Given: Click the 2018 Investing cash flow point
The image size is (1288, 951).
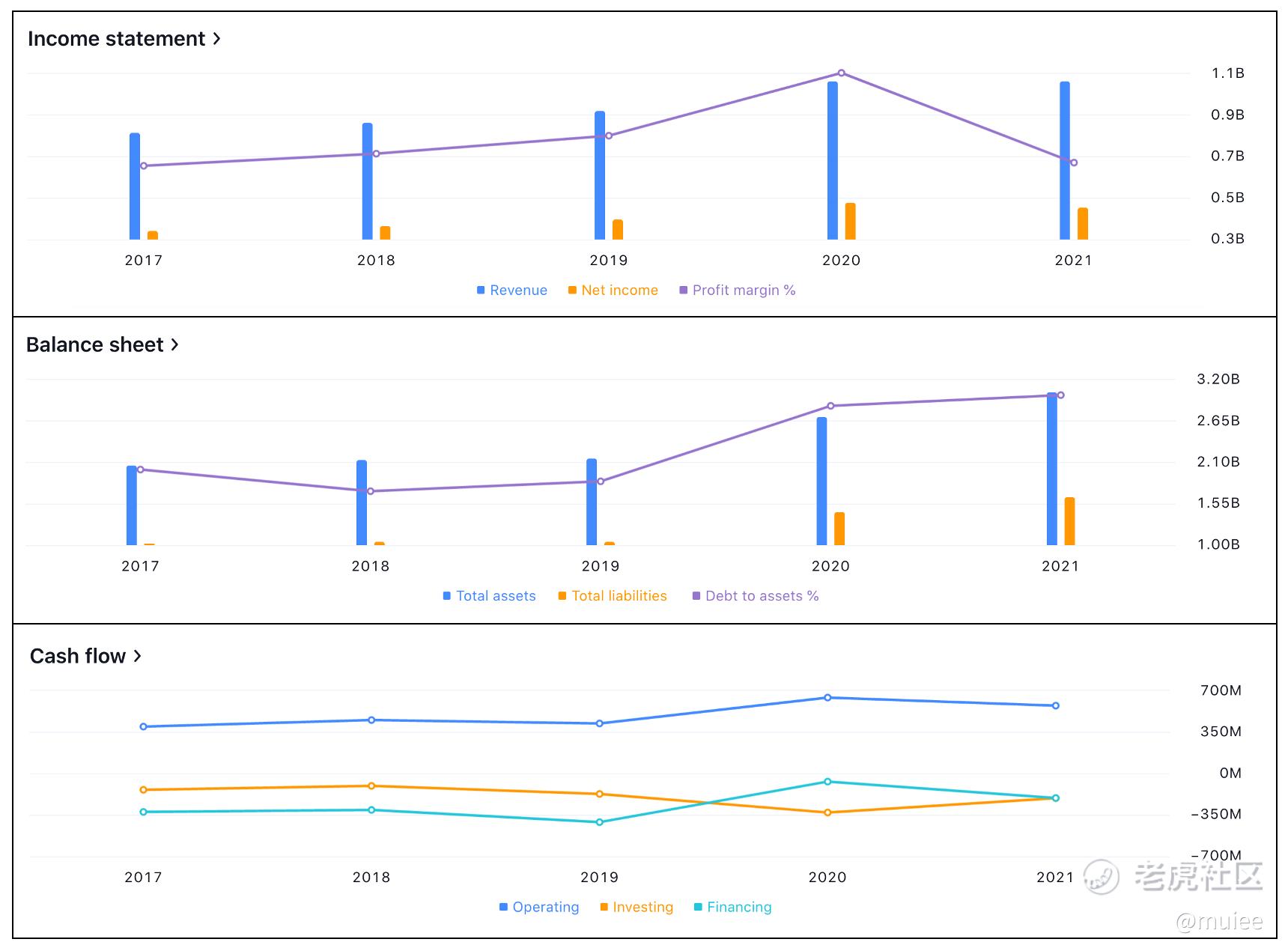Looking at the screenshot, I should click(x=371, y=786).
